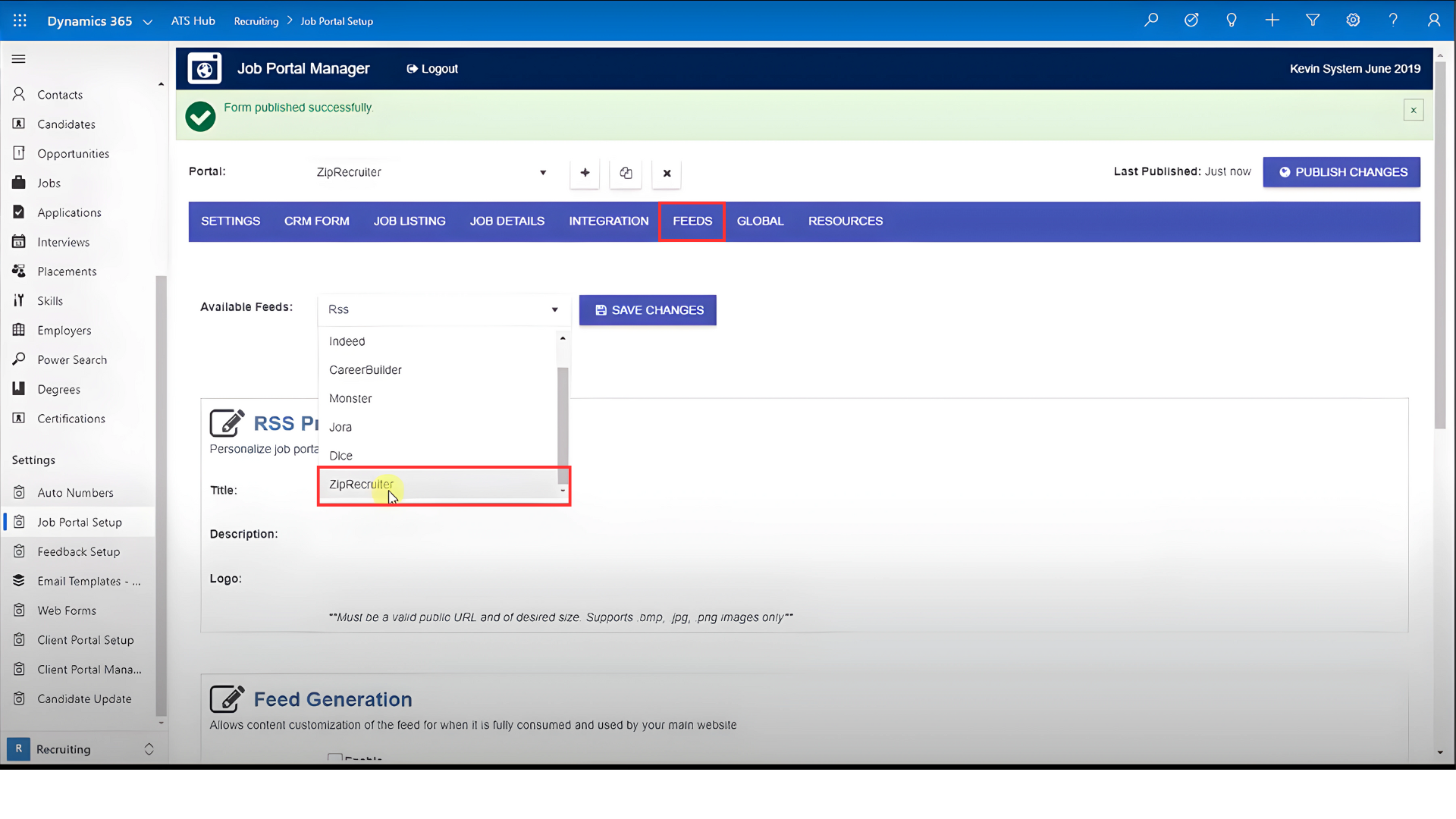
Task: Click the sidebar navigation scrollbar
Action: 161,495
